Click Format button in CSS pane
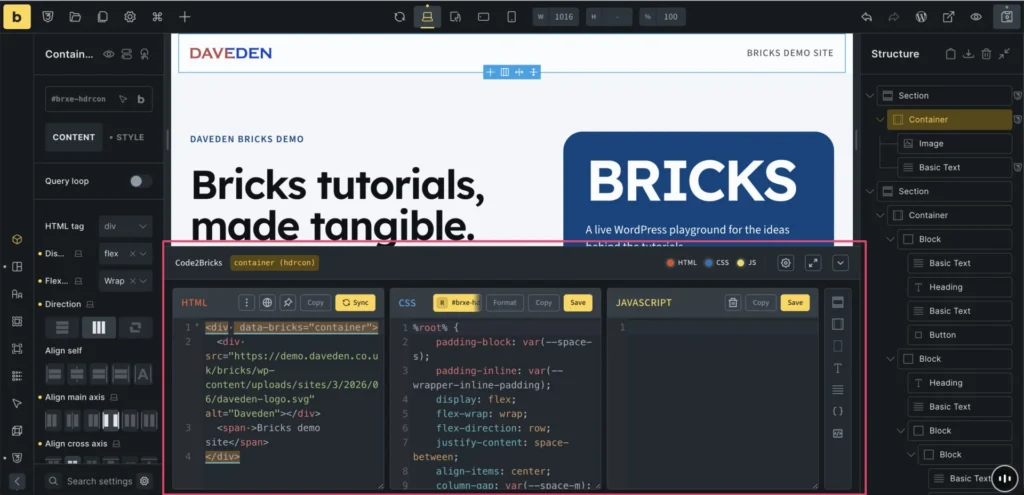 pyautogui.click(x=505, y=302)
